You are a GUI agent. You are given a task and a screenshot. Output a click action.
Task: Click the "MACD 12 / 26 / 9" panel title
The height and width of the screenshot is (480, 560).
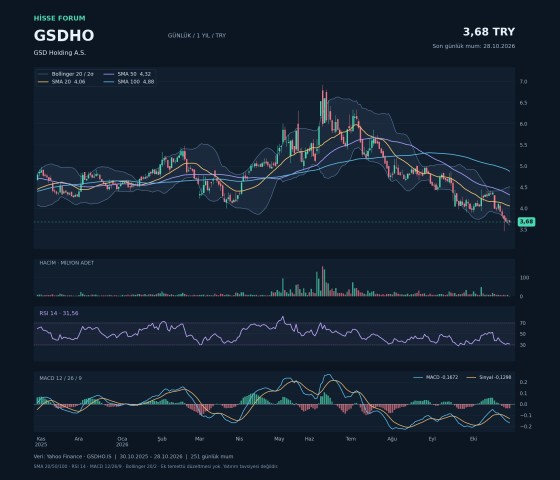click(61, 378)
